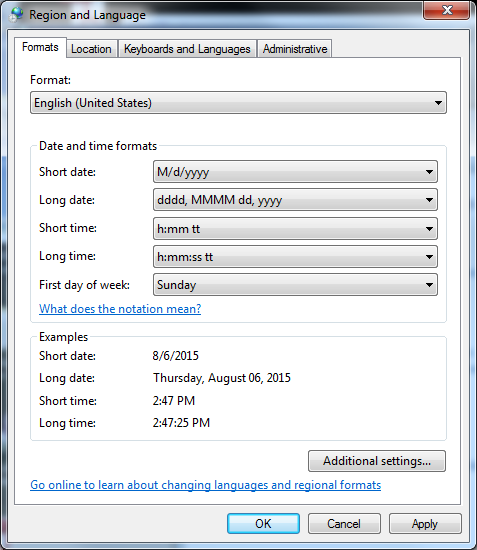The width and height of the screenshot is (477, 550).
Task: Open the Format dropdown showing English (United States)
Action: (238, 103)
